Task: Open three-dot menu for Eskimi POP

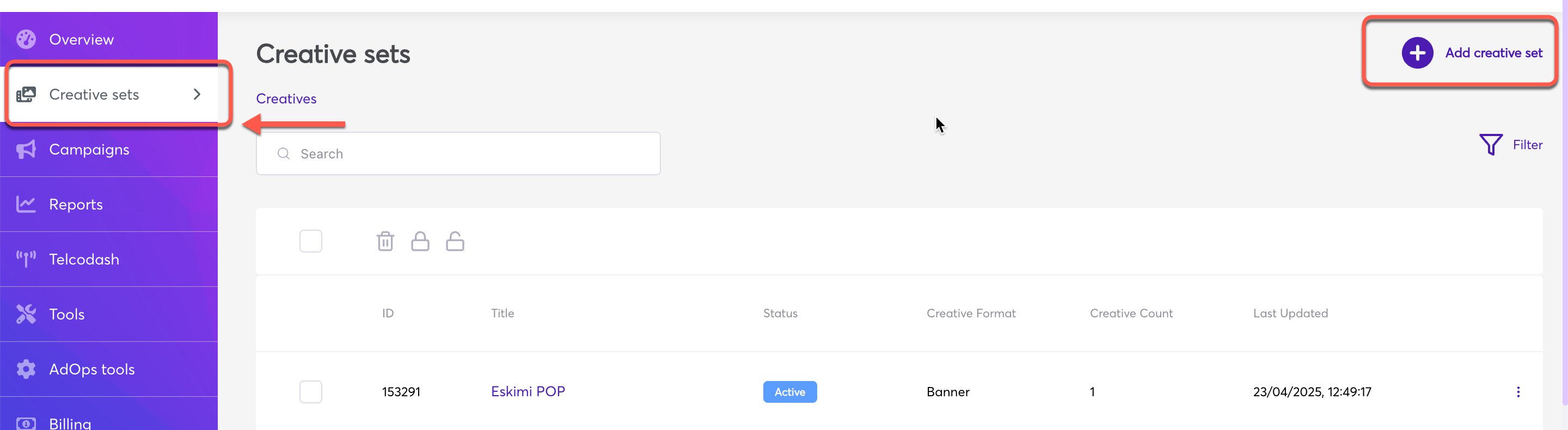Action: click(x=1517, y=392)
